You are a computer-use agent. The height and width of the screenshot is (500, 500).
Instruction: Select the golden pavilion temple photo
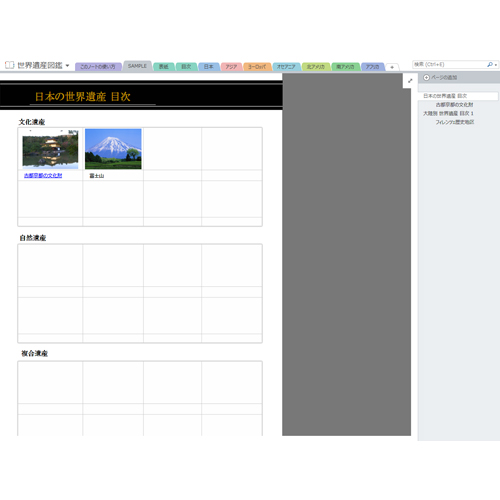(x=50, y=149)
